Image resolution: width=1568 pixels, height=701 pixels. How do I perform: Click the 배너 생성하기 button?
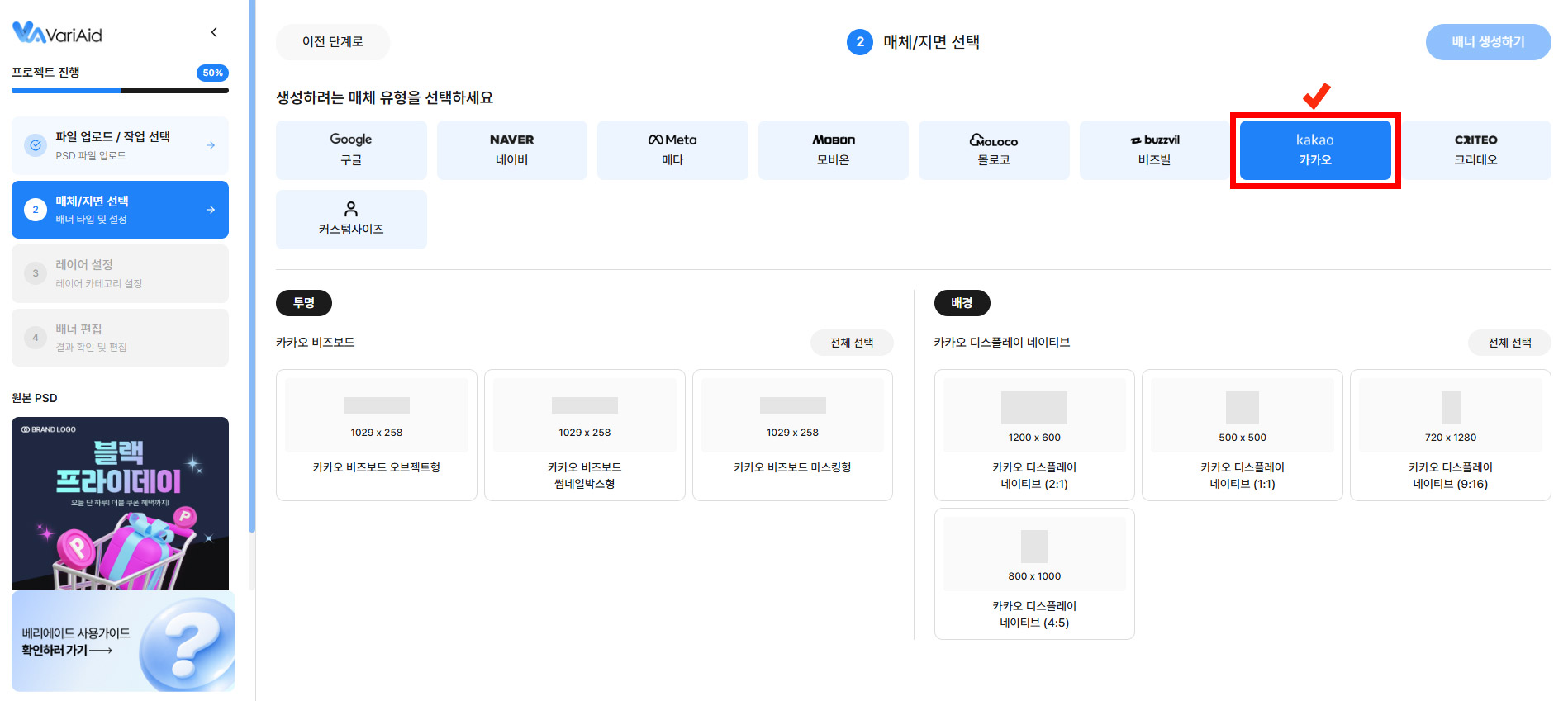1488,42
